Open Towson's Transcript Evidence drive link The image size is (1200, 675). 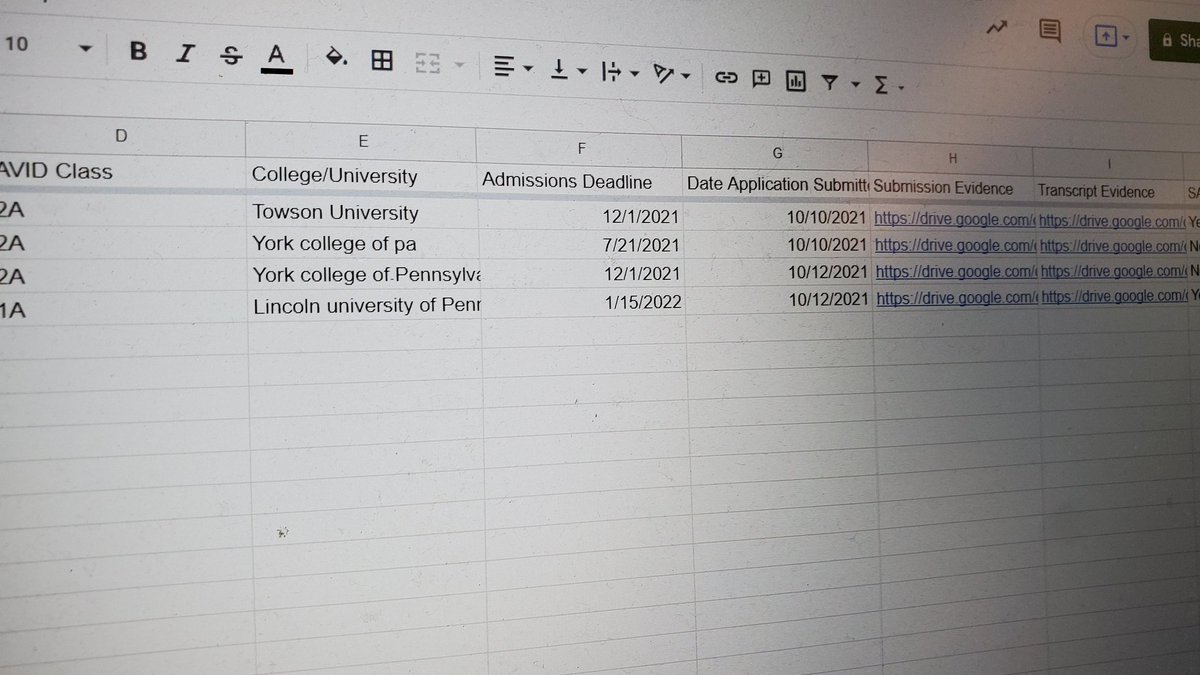coord(1112,220)
